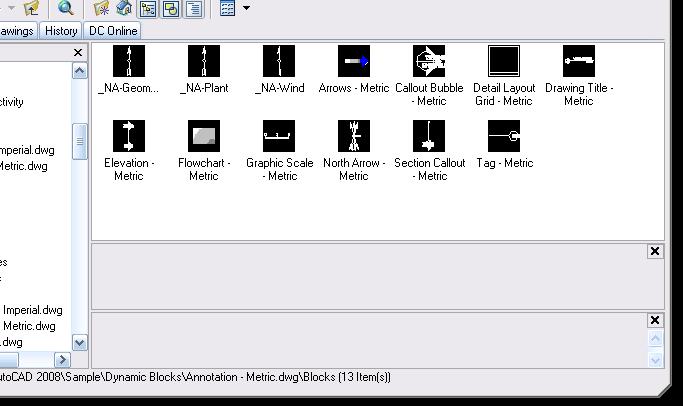Select the Arrows - Metric block

pos(354,62)
